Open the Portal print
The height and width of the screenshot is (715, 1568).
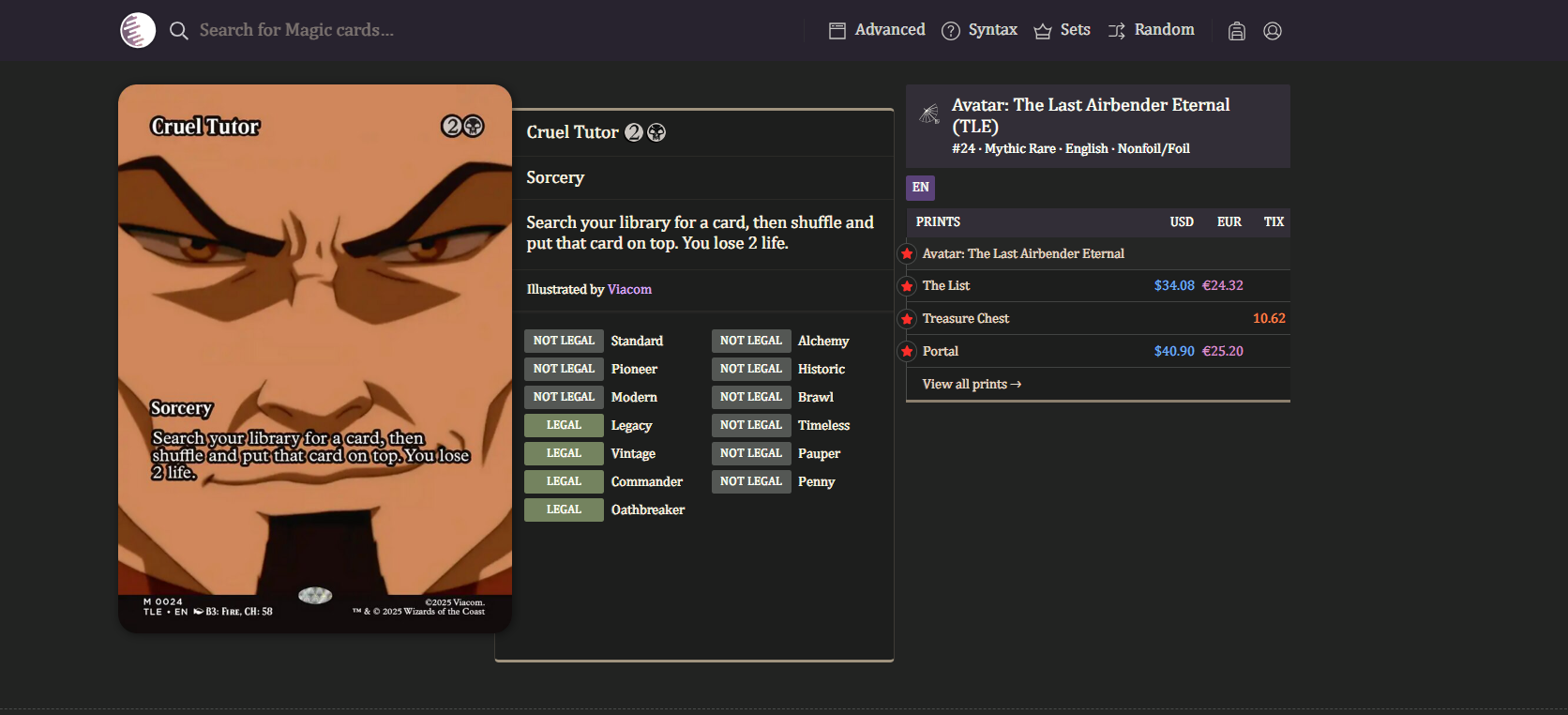click(x=1098, y=351)
